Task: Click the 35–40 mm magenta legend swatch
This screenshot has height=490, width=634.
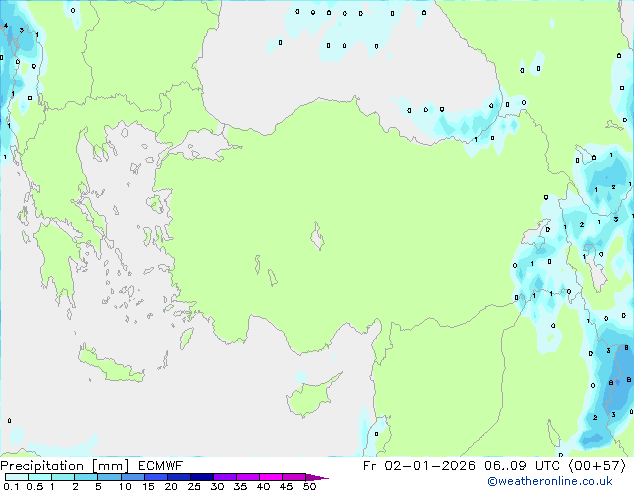Action: click(x=247, y=477)
